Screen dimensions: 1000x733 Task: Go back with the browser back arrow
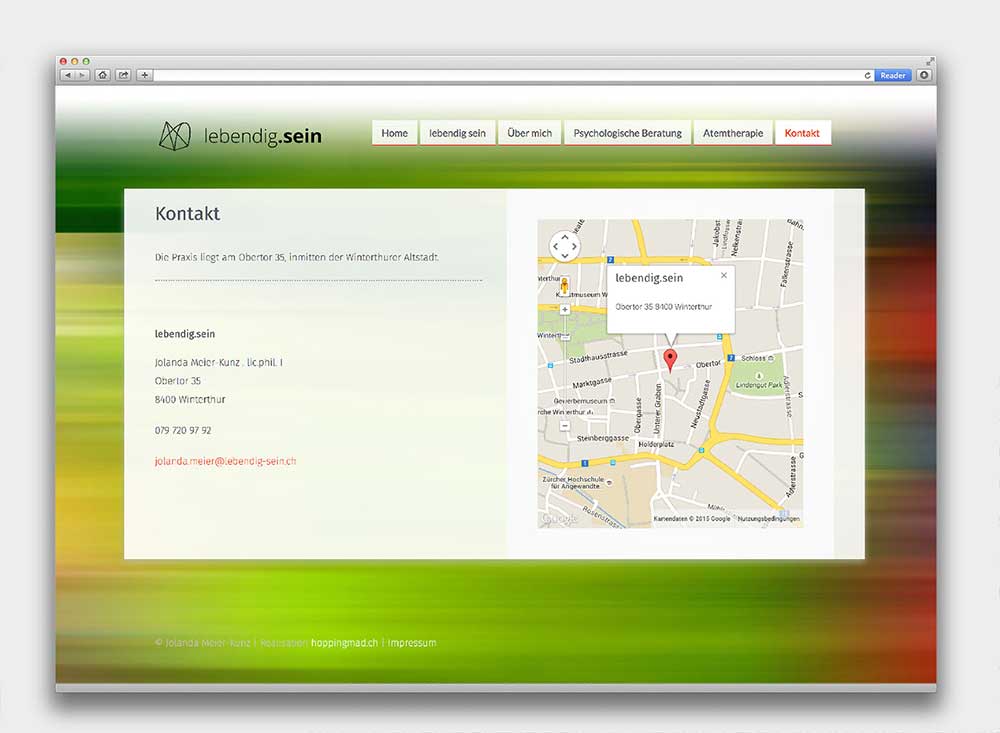[x=68, y=75]
